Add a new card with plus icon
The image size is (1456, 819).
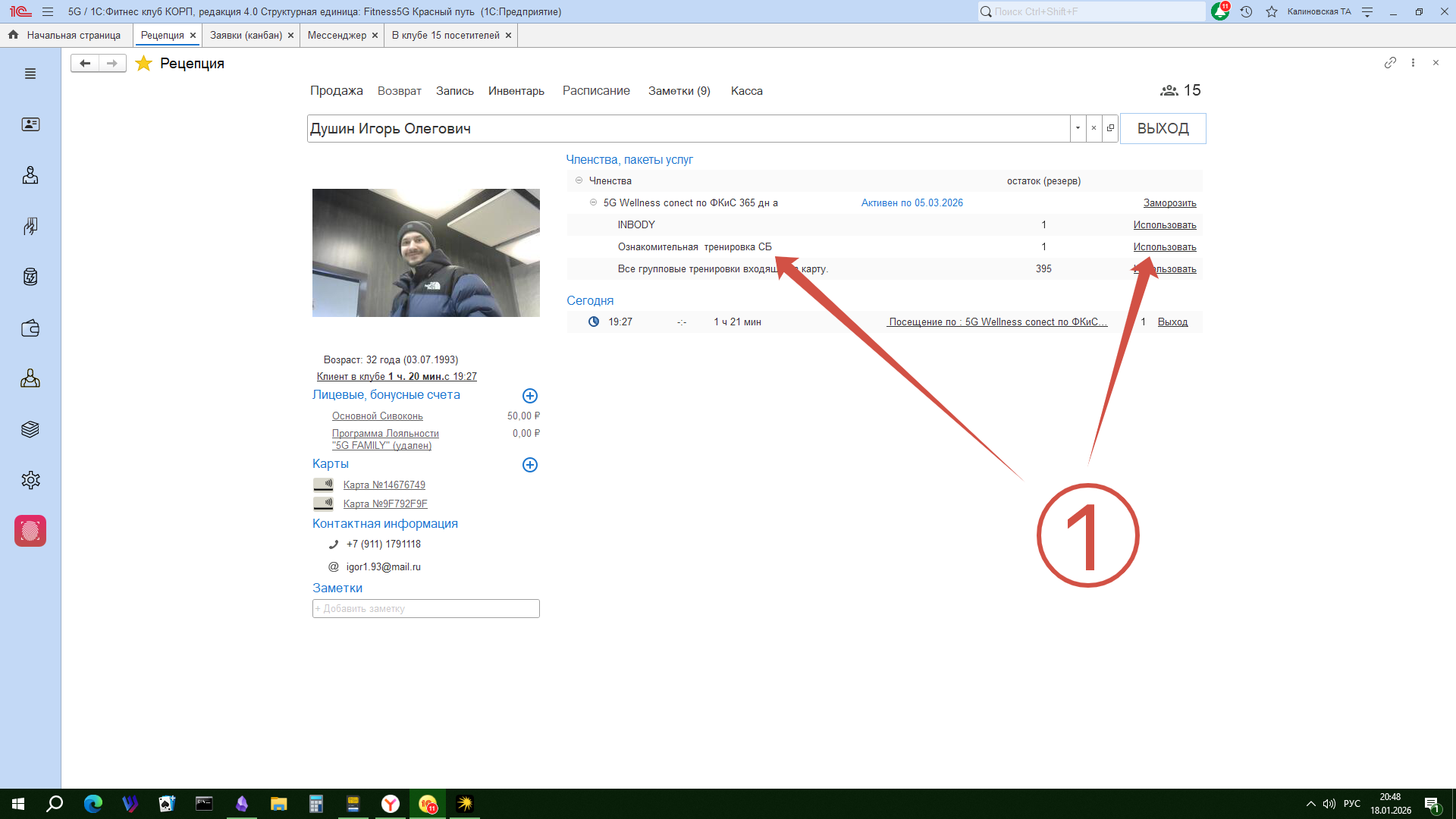click(530, 465)
